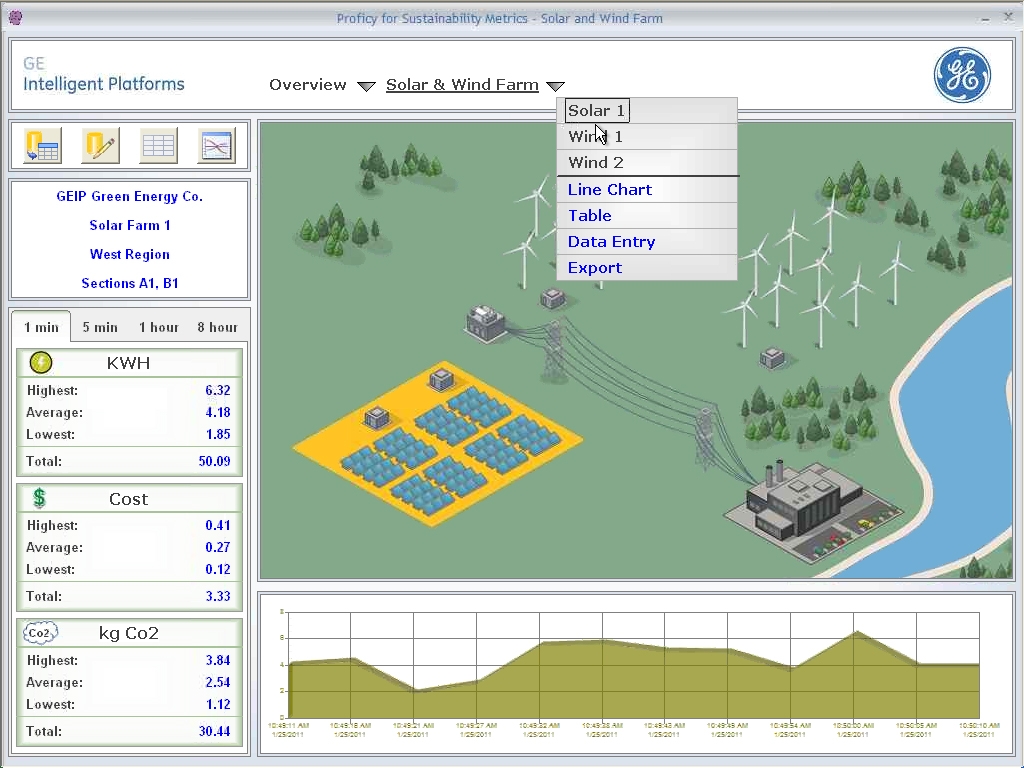
Task: Open Line Chart from the dropdown menu
Action: click(x=647, y=190)
